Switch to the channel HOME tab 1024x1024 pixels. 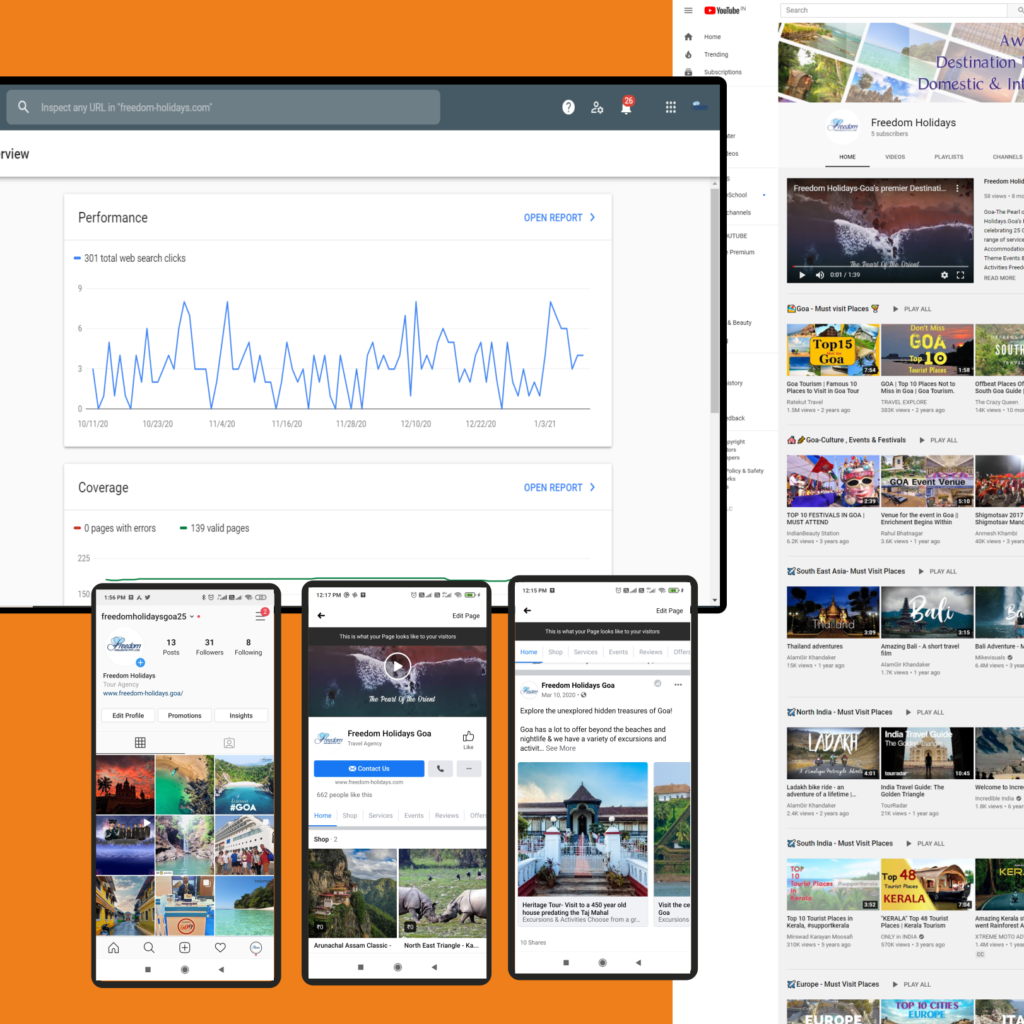point(847,157)
